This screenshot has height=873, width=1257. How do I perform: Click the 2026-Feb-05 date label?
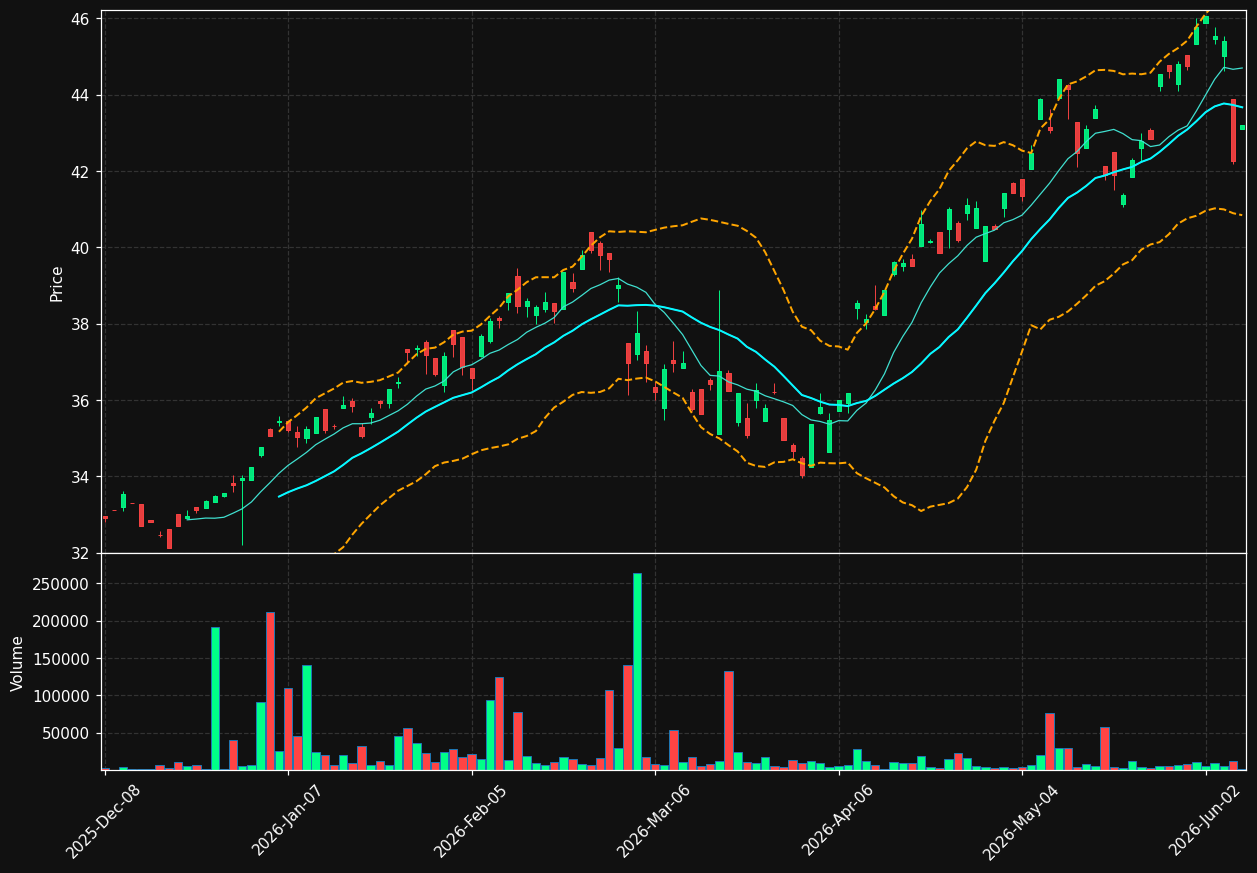tap(471, 821)
